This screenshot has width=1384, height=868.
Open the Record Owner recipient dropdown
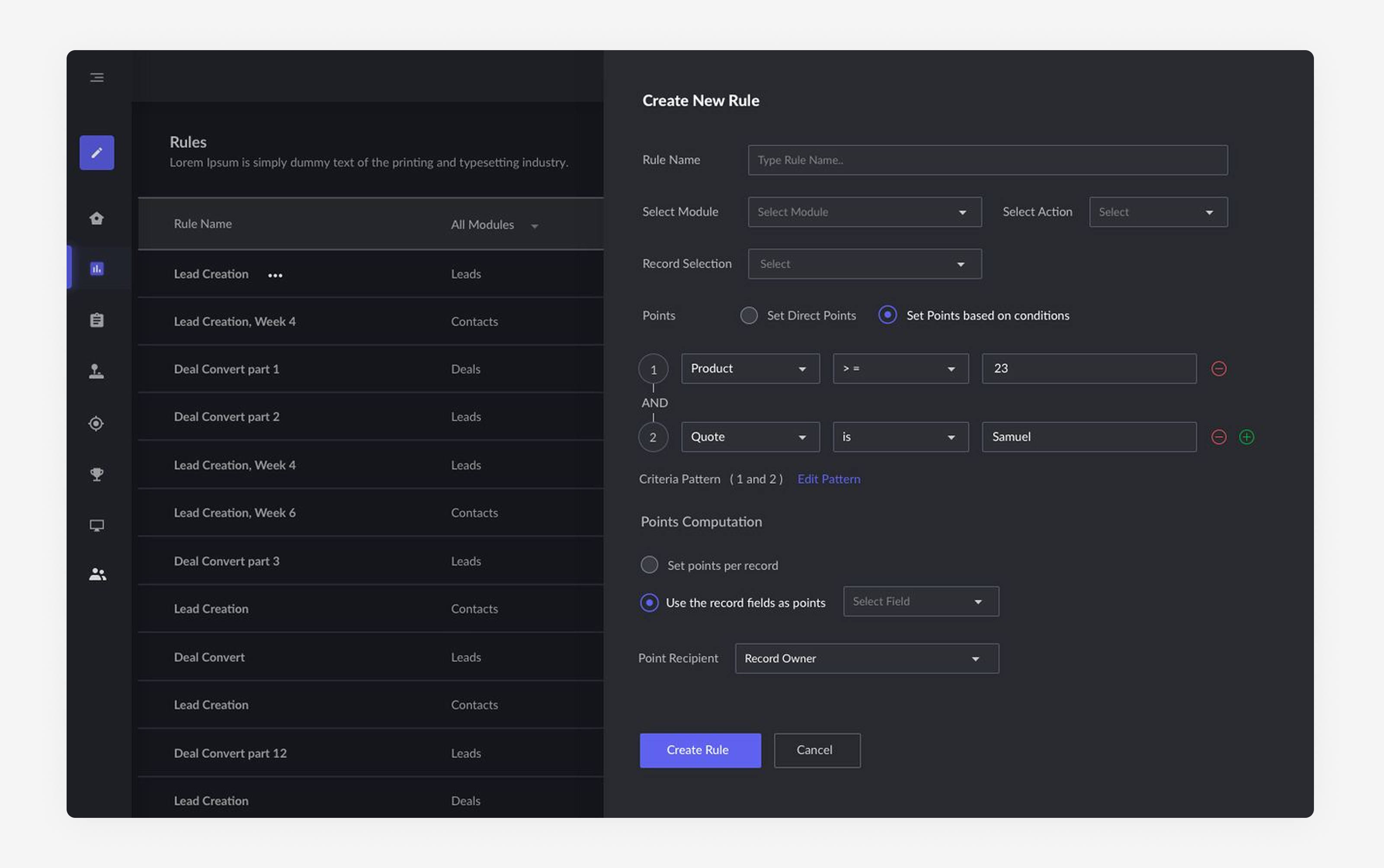(x=867, y=658)
